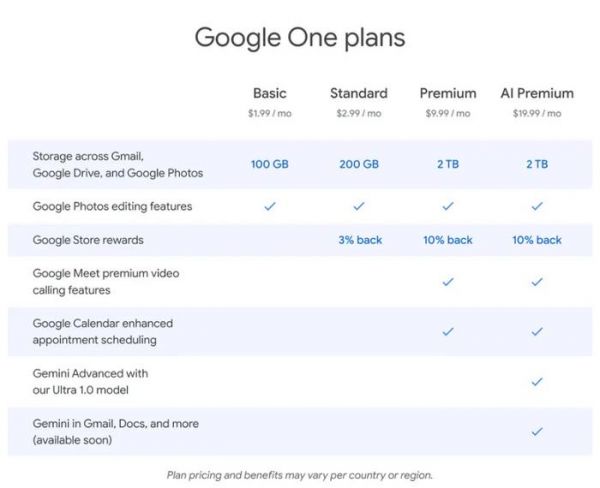Click the 200 GB storage value
This screenshot has width=600, height=488.
pyautogui.click(x=358, y=164)
